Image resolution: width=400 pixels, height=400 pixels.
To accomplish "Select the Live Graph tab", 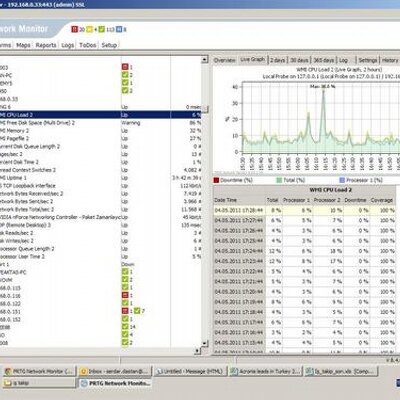I will point(252,60).
